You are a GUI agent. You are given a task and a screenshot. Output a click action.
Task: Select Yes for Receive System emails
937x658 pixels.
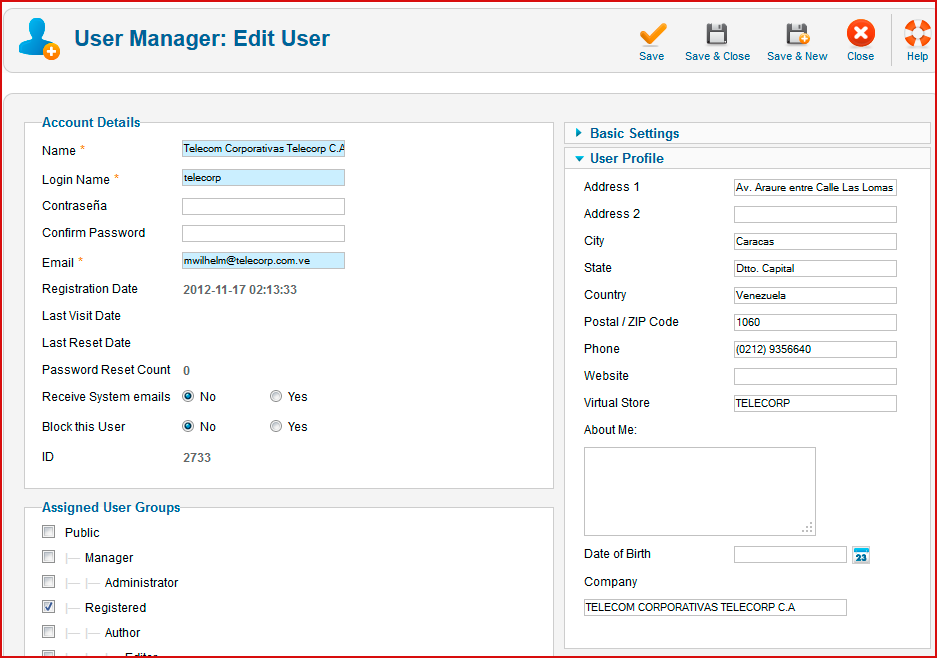276,397
